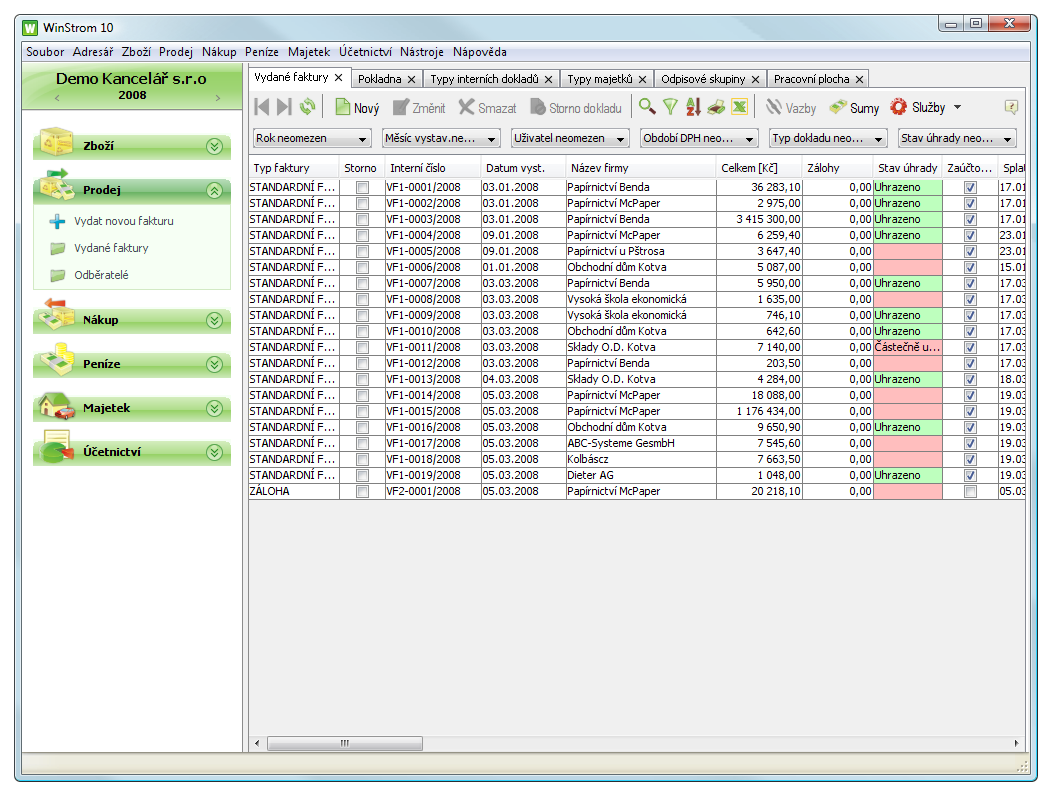The width and height of the screenshot is (1056, 800).
Task: Expand the Účetnictví sidebar section
Action: click(x=214, y=453)
